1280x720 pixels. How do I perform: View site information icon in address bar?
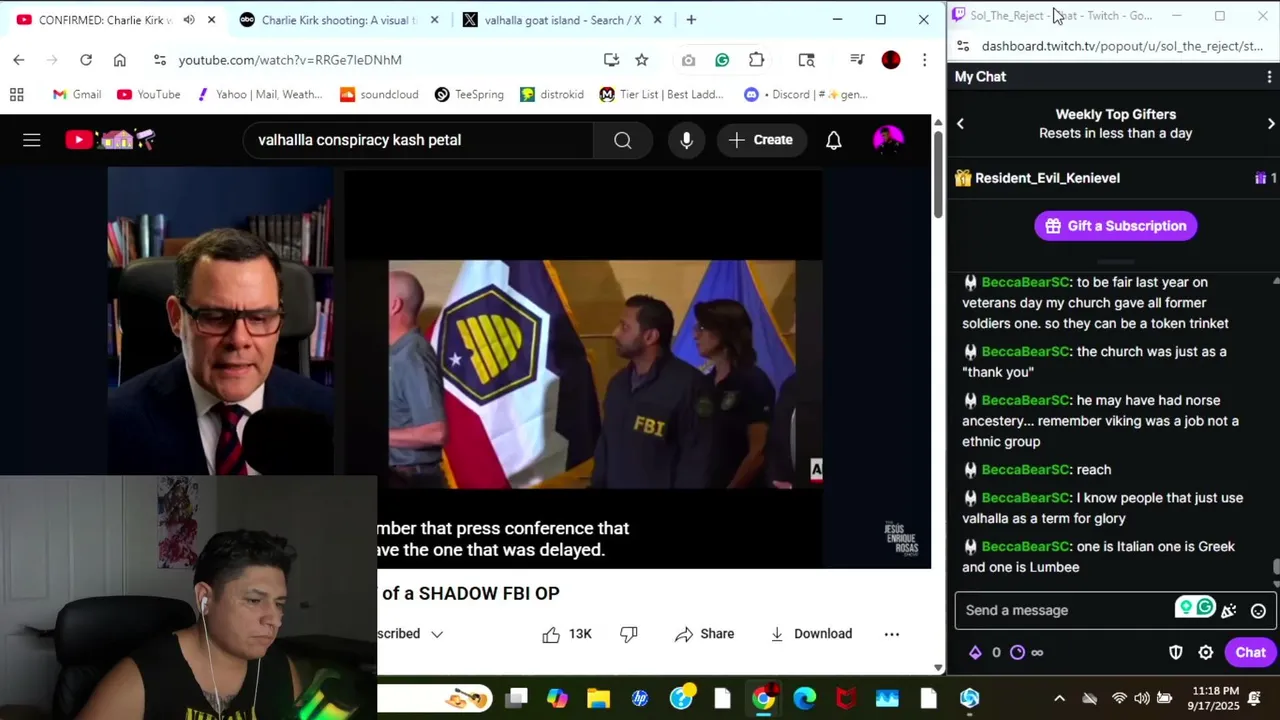[x=160, y=60]
